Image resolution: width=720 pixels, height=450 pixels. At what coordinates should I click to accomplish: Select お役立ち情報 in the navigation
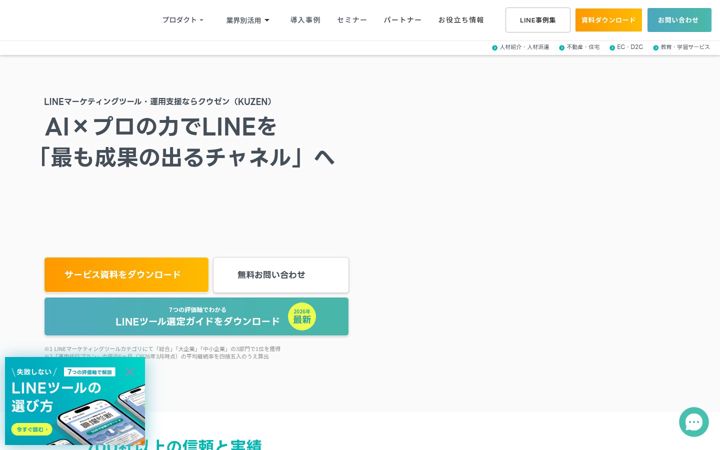[x=461, y=20]
